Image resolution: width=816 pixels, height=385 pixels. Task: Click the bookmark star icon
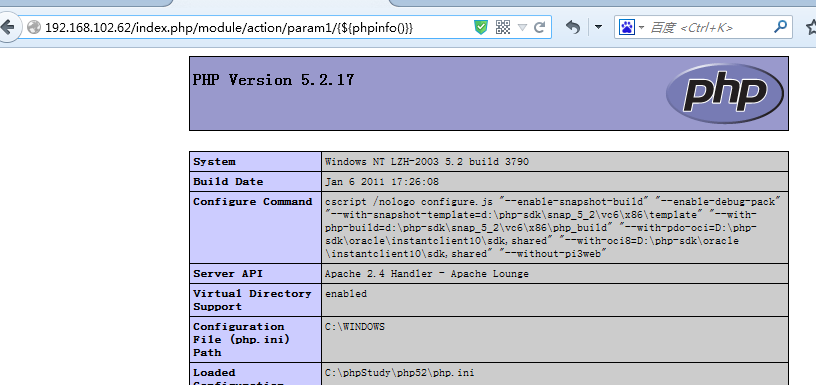811,27
